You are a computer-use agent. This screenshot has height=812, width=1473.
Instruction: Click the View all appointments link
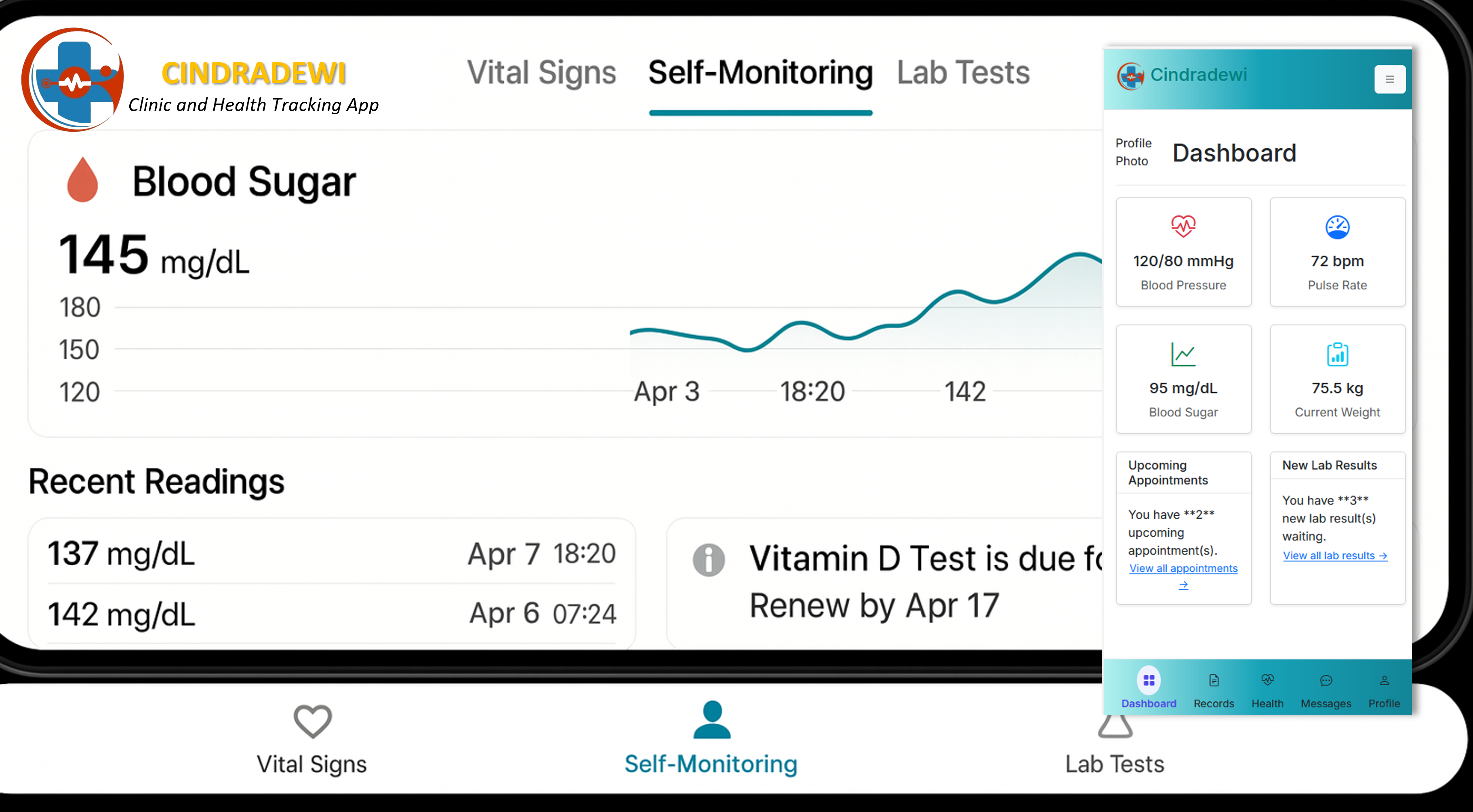tap(1183, 568)
